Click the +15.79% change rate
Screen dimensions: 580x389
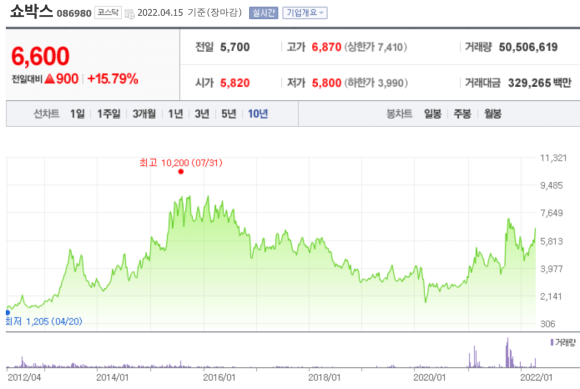point(113,79)
